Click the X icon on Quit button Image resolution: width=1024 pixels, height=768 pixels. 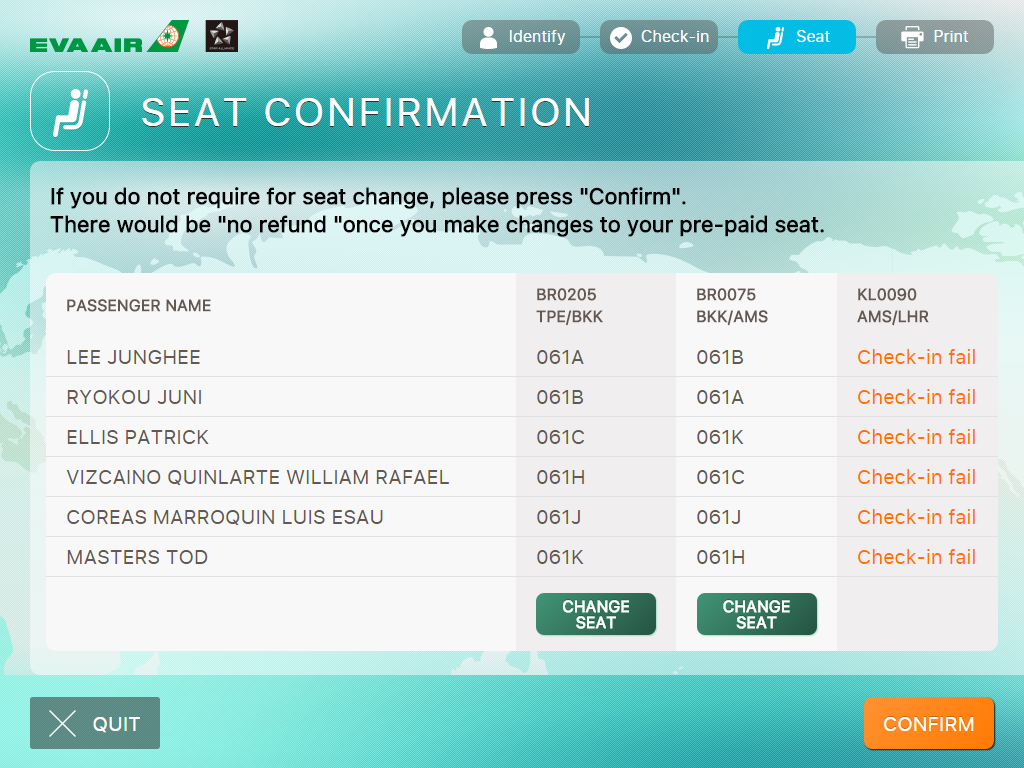point(63,724)
